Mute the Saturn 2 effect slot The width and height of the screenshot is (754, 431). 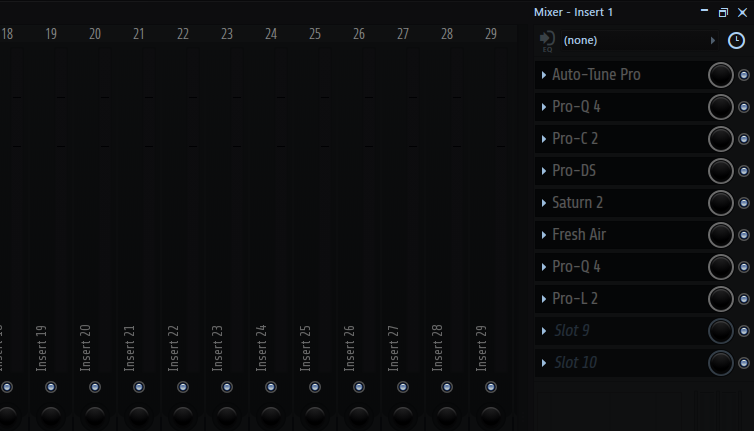744,203
